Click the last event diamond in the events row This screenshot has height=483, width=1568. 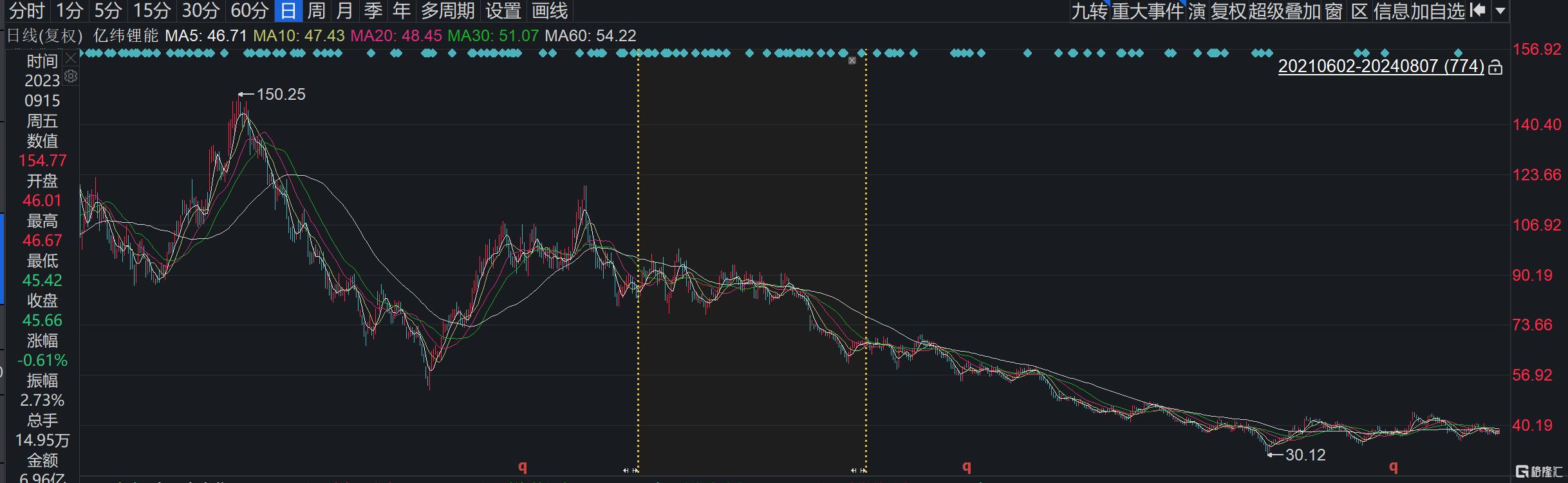[x=1459, y=53]
